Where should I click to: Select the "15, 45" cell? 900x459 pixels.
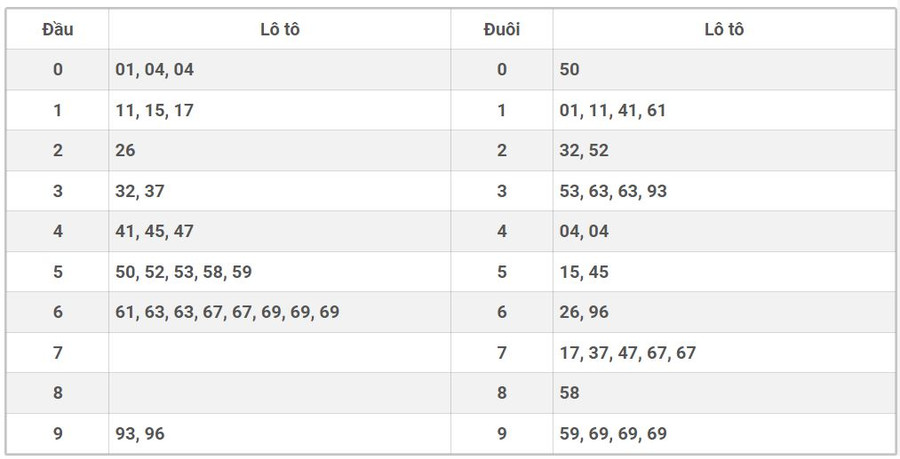pos(584,272)
